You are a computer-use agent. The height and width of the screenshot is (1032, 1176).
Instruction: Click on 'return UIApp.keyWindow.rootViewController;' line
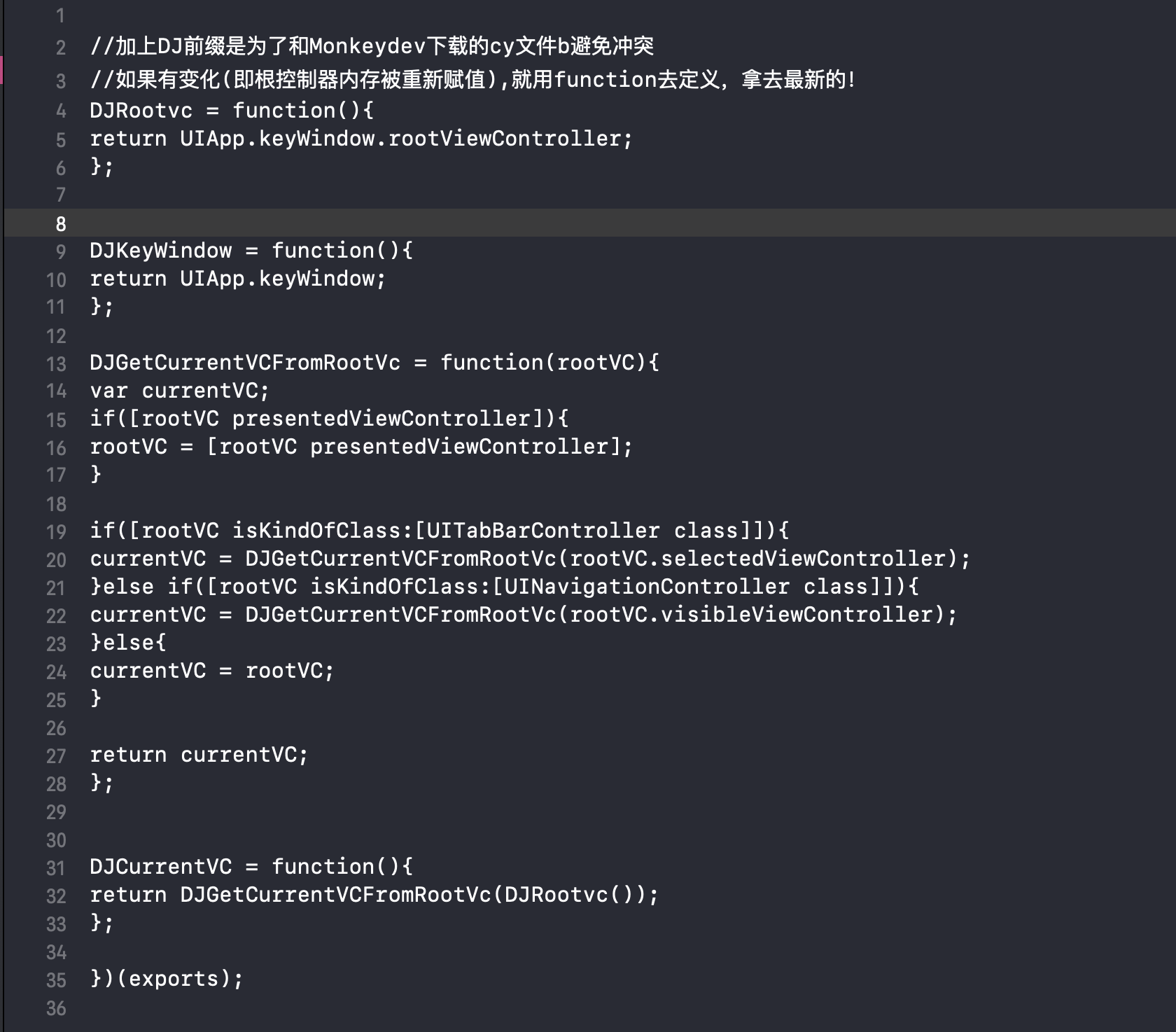[361, 138]
